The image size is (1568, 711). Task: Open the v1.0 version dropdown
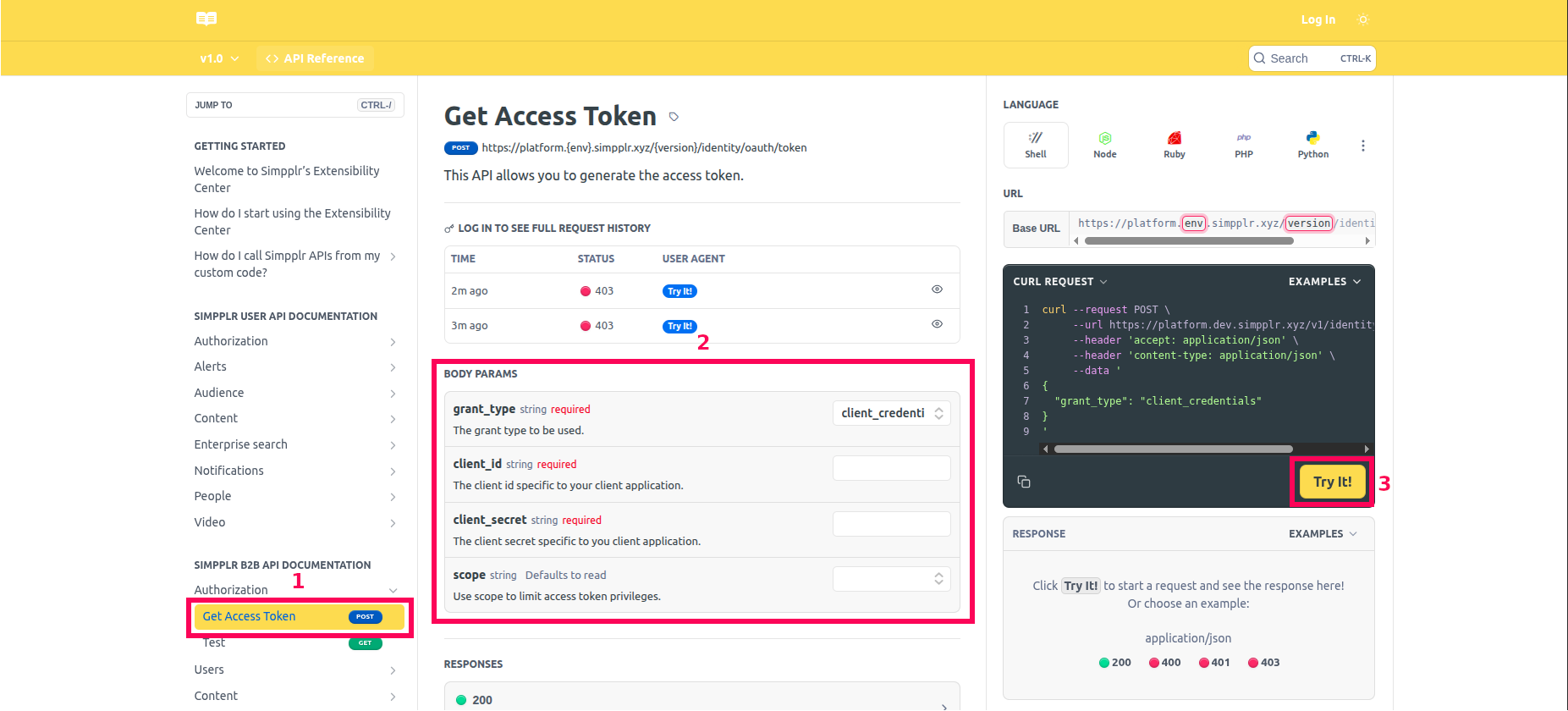(219, 58)
